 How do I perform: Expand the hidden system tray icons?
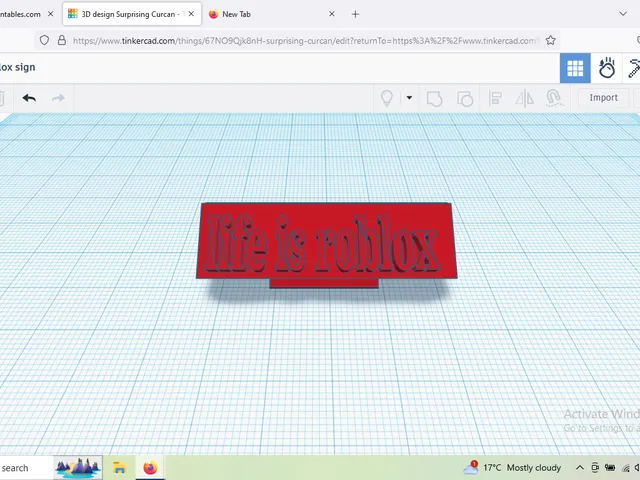coord(580,468)
